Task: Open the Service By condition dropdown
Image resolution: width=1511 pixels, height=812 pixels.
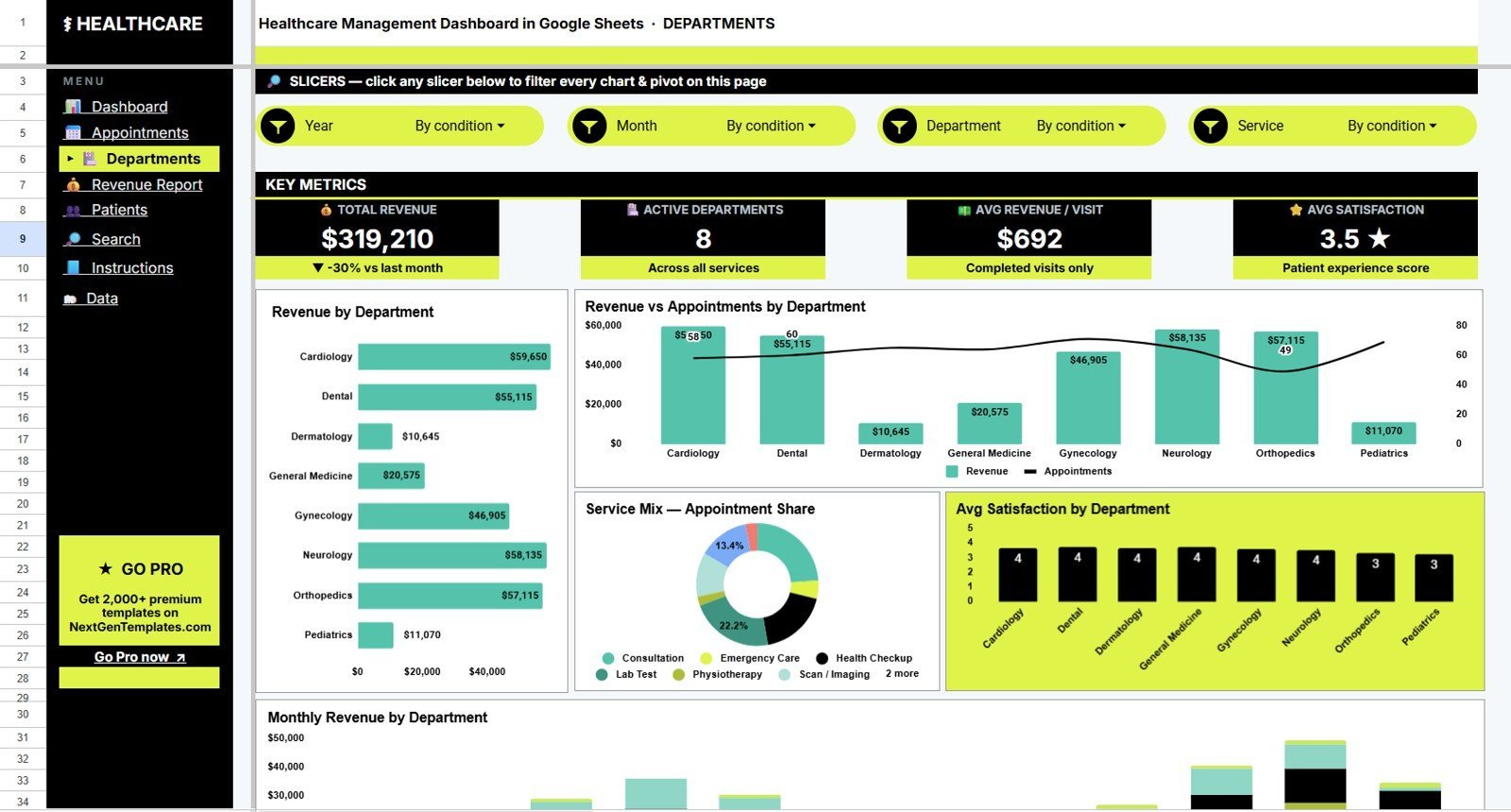Action: (x=1392, y=126)
